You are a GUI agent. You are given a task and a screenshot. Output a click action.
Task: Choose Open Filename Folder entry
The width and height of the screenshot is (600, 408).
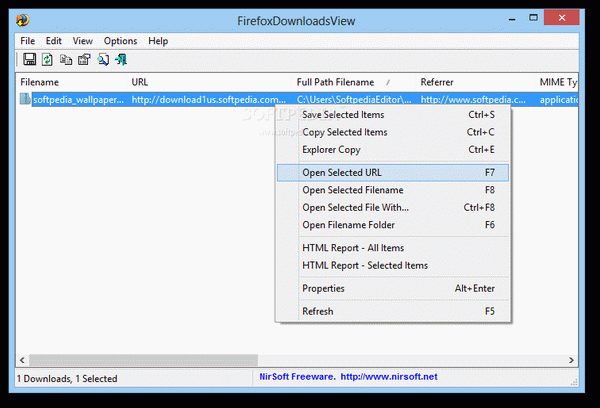pos(393,225)
